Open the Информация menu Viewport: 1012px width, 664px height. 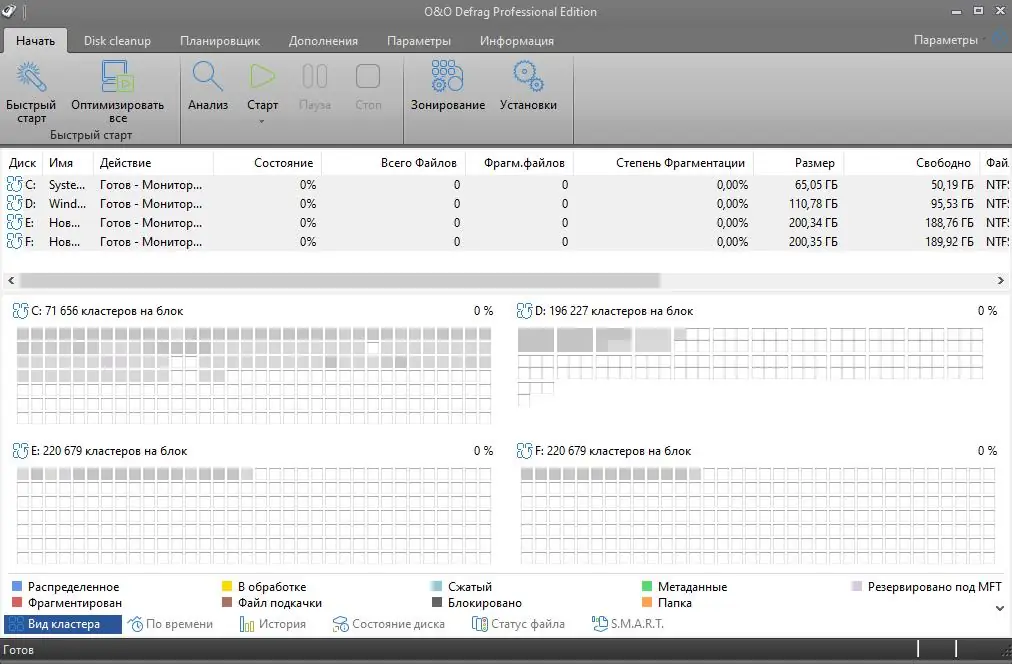point(517,41)
